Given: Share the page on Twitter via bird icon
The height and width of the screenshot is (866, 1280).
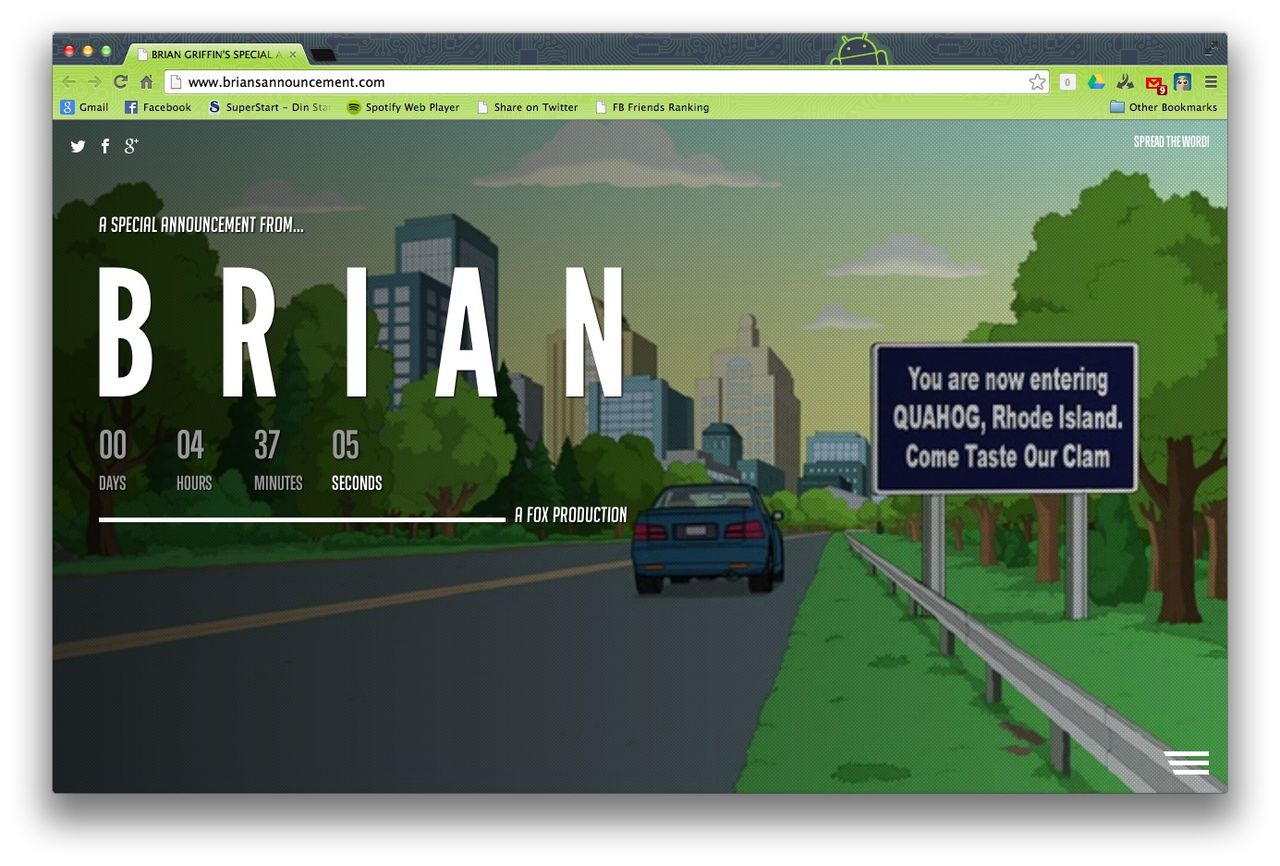Looking at the screenshot, I should pos(78,146).
